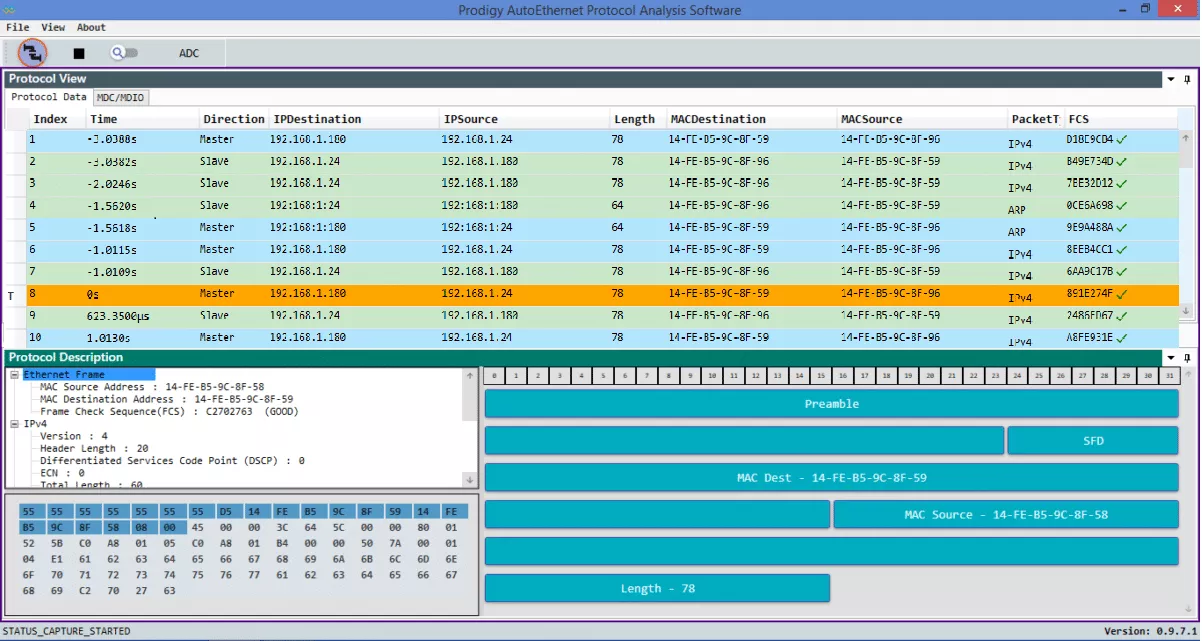
Task: Click the ADC toolbar button
Action: pyautogui.click(x=189, y=53)
